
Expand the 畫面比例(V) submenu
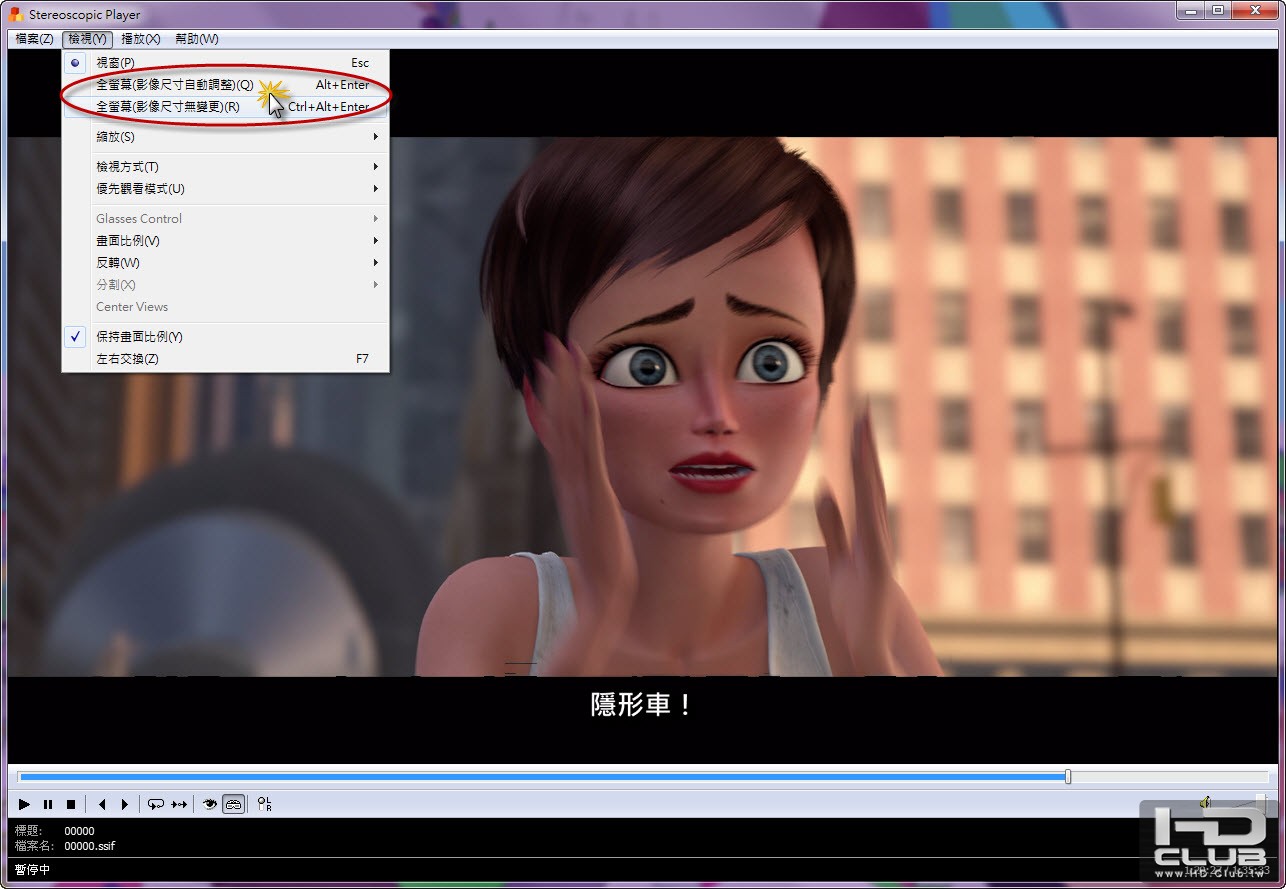(x=226, y=241)
